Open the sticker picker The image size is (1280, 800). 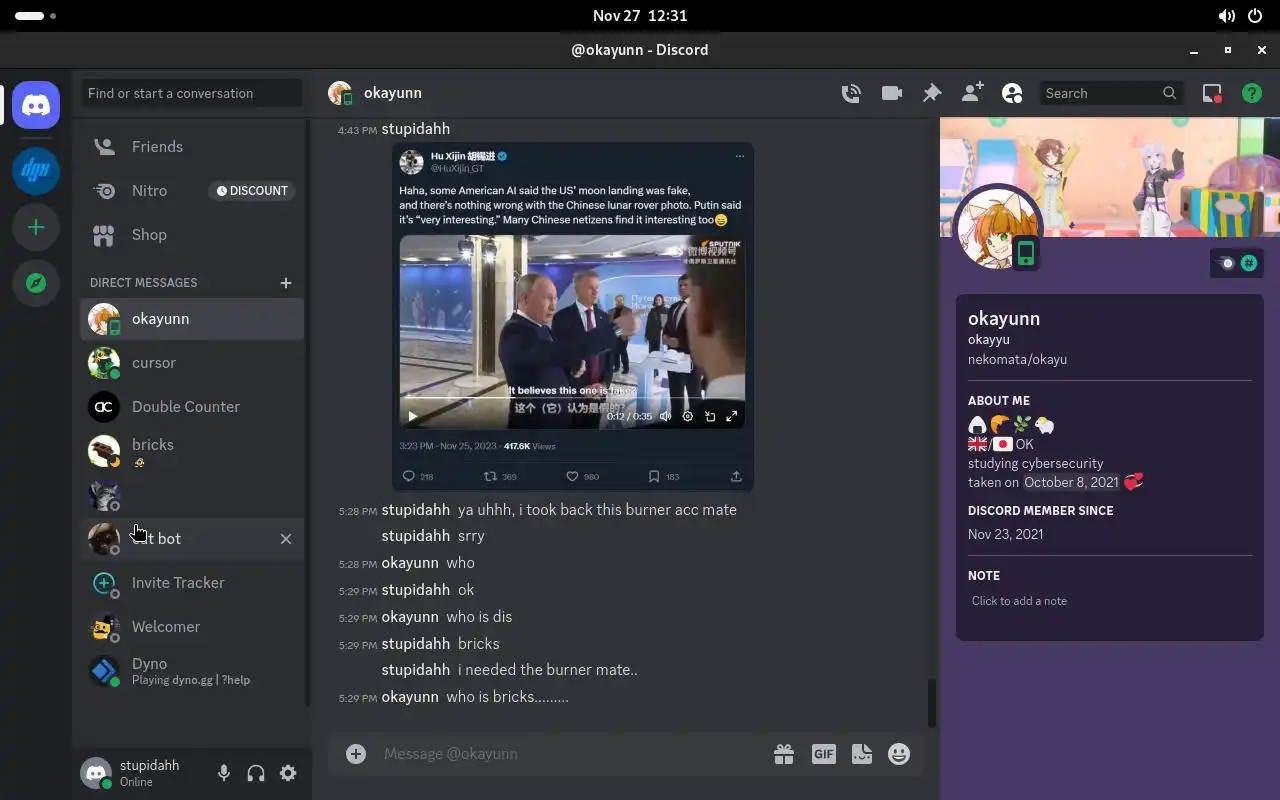[x=861, y=754]
